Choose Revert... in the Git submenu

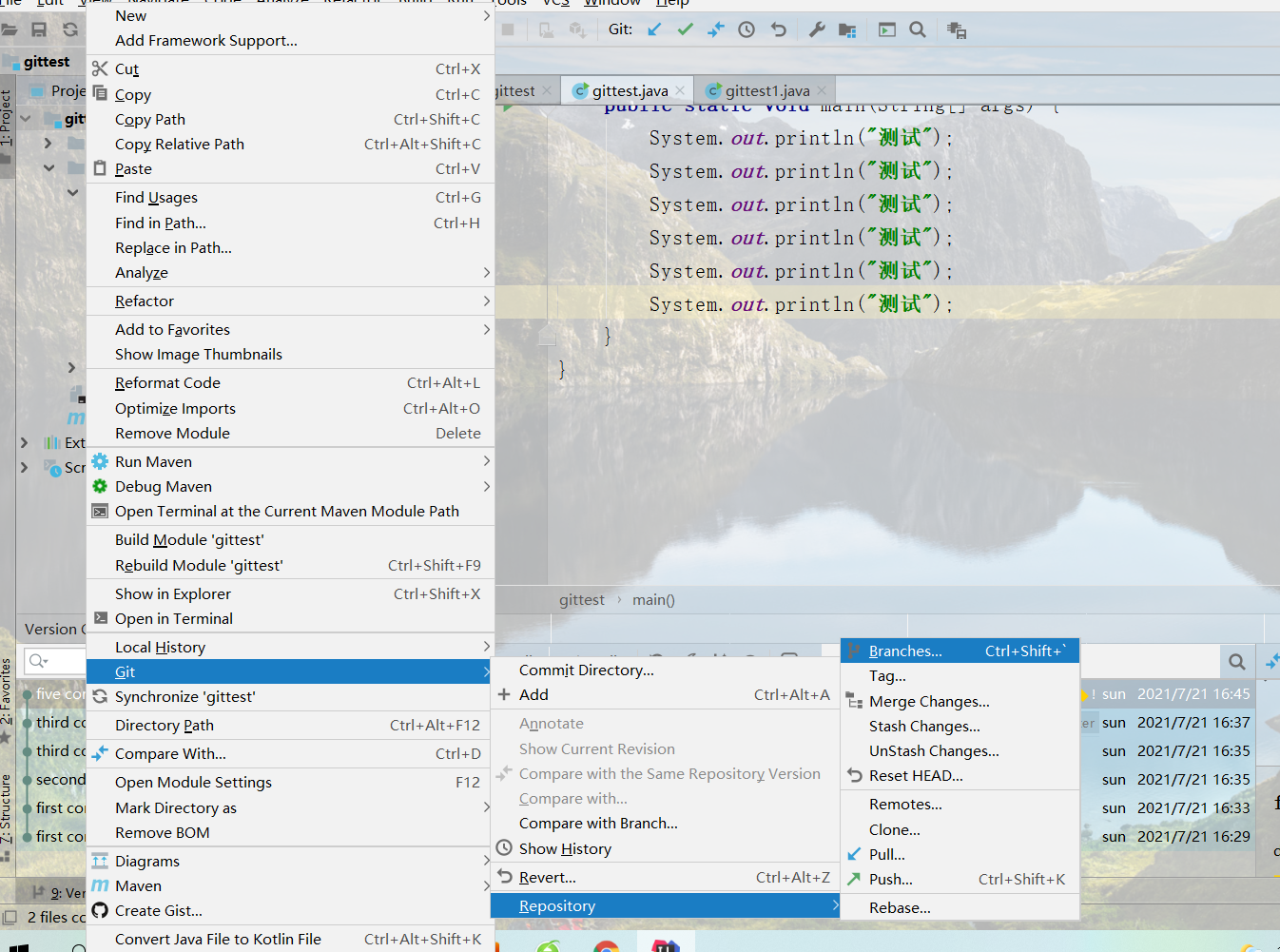tap(665, 877)
